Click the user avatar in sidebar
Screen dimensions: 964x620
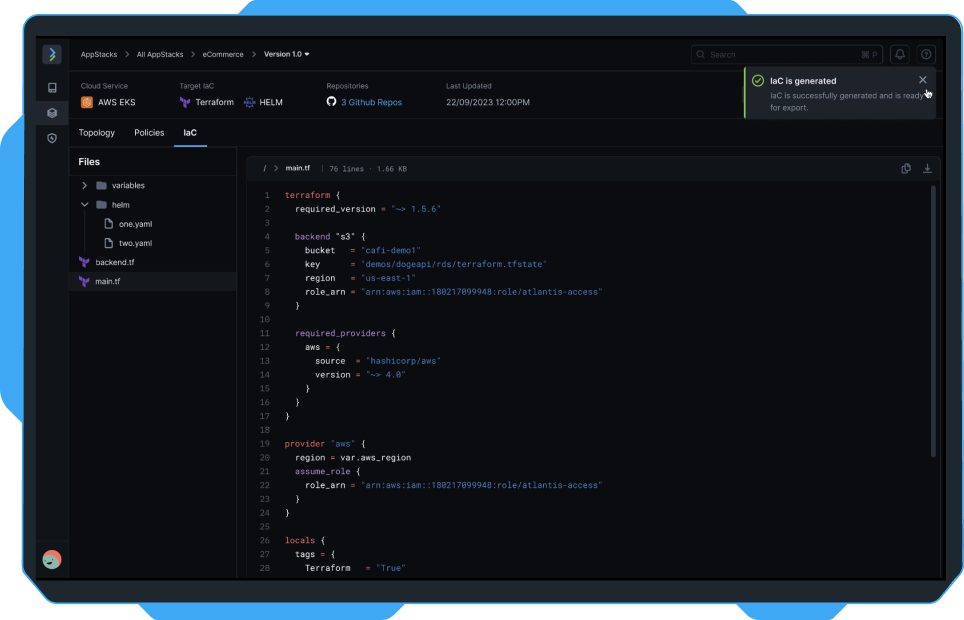pos(52,559)
